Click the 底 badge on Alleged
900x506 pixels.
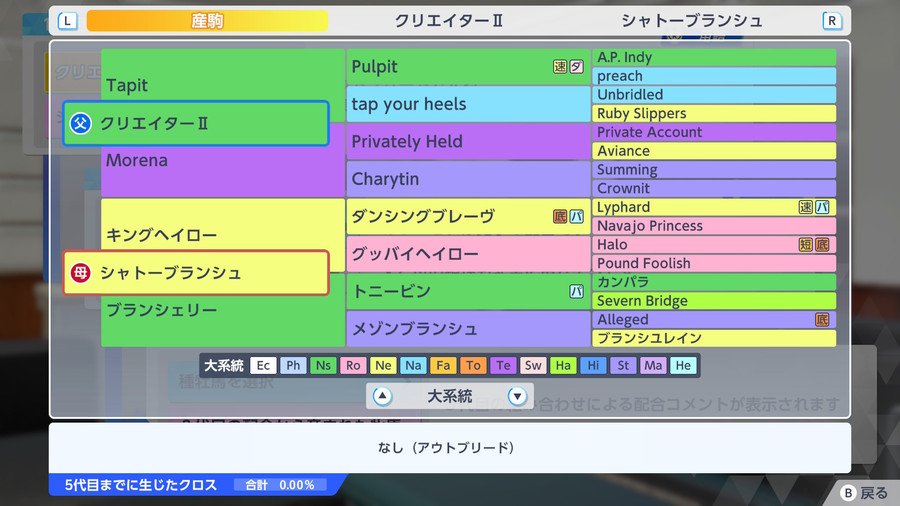[822, 320]
